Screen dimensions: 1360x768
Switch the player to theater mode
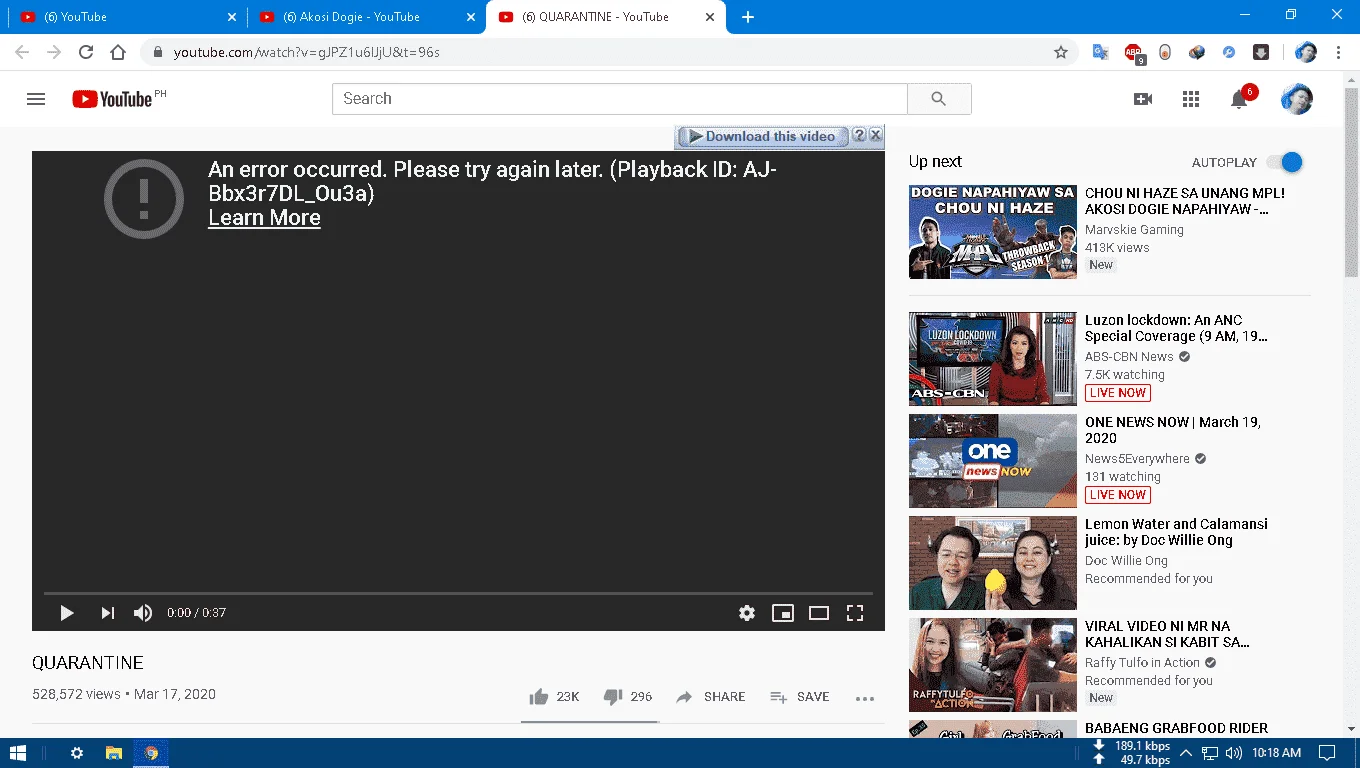(x=819, y=613)
